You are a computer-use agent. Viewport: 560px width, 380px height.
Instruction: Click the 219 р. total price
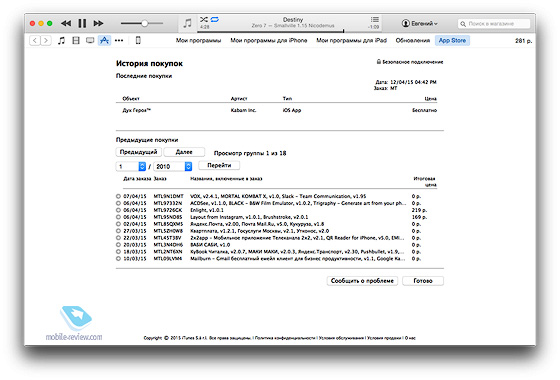tap(419, 210)
